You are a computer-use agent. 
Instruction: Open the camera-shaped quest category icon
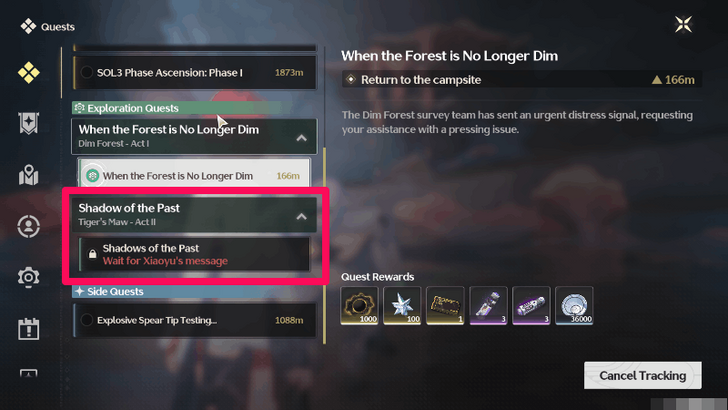[28, 277]
